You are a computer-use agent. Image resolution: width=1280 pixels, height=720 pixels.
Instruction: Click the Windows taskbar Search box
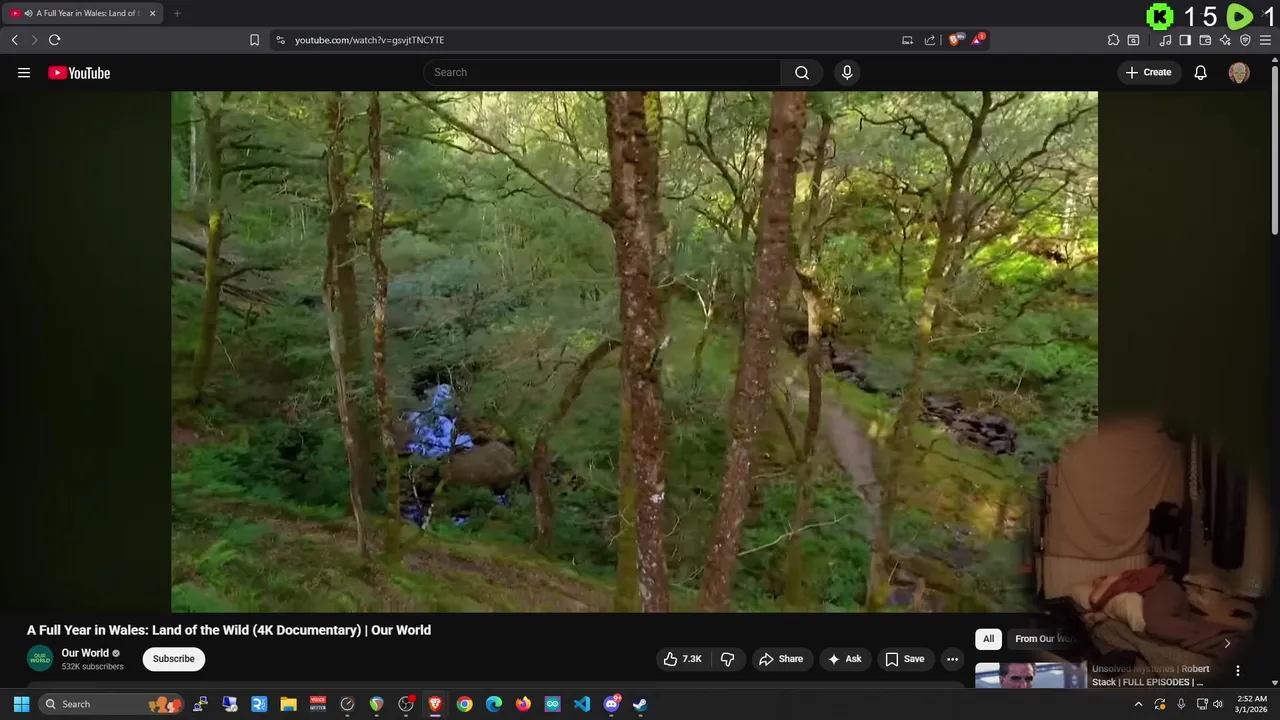click(110, 704)
